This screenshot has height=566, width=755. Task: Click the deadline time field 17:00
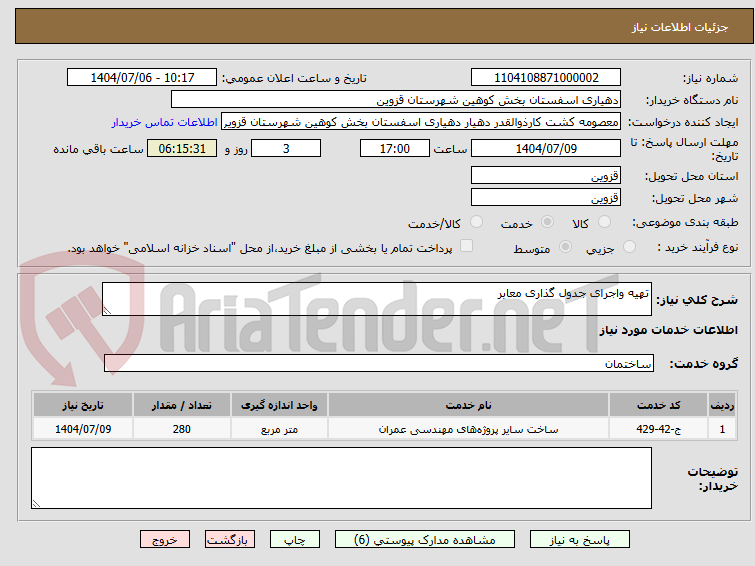tap(395, 148)
